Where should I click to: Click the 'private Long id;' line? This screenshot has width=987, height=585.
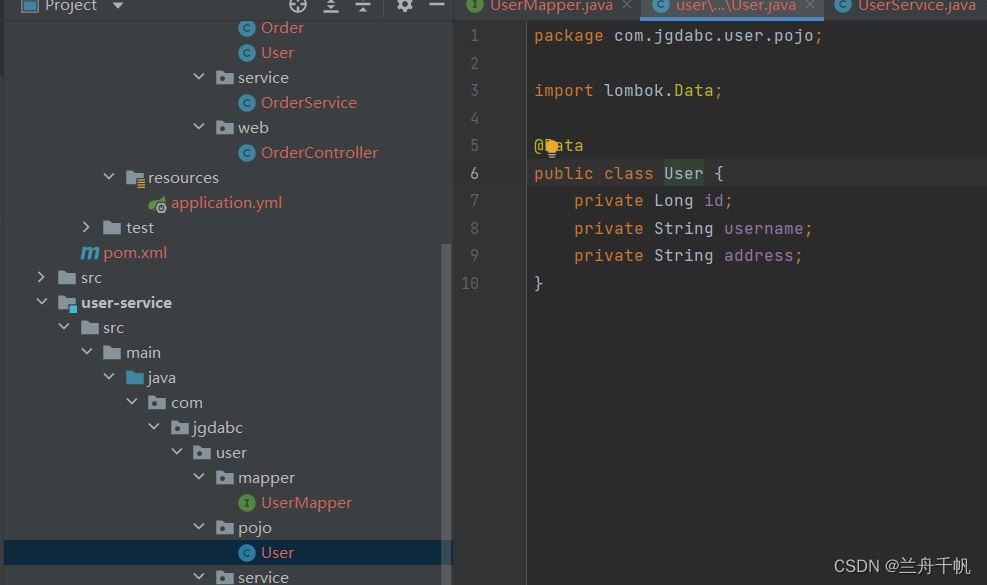coord(653,201)
